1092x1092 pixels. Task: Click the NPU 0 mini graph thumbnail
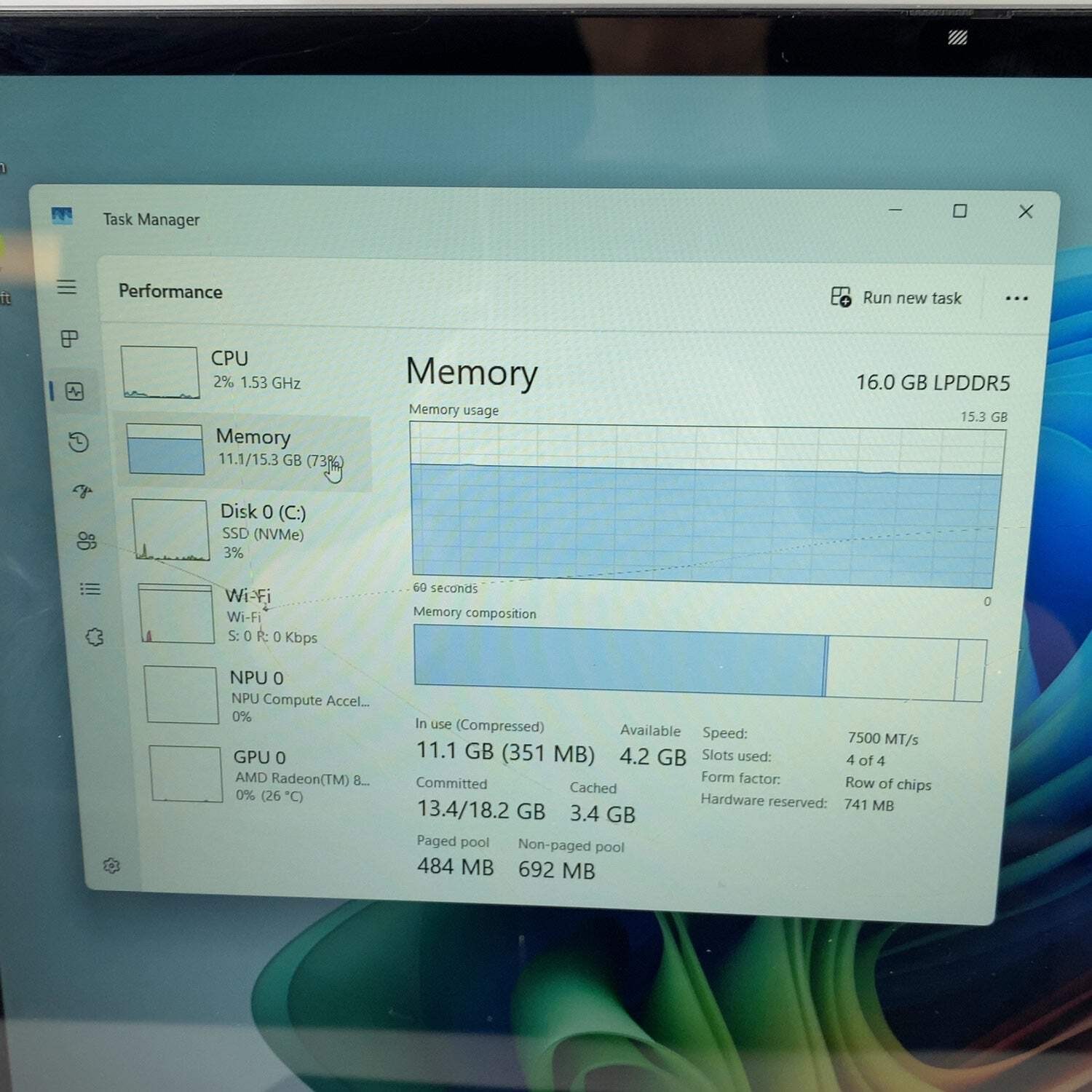[182, 694]
